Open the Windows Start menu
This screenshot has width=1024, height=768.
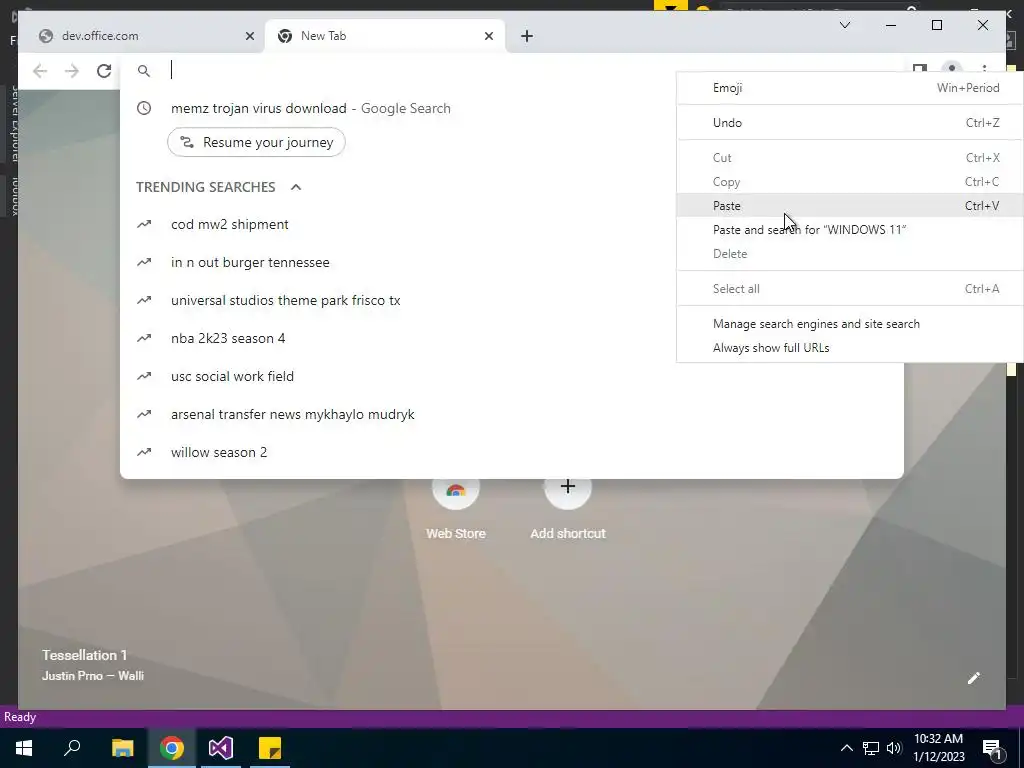coord(24,748)
